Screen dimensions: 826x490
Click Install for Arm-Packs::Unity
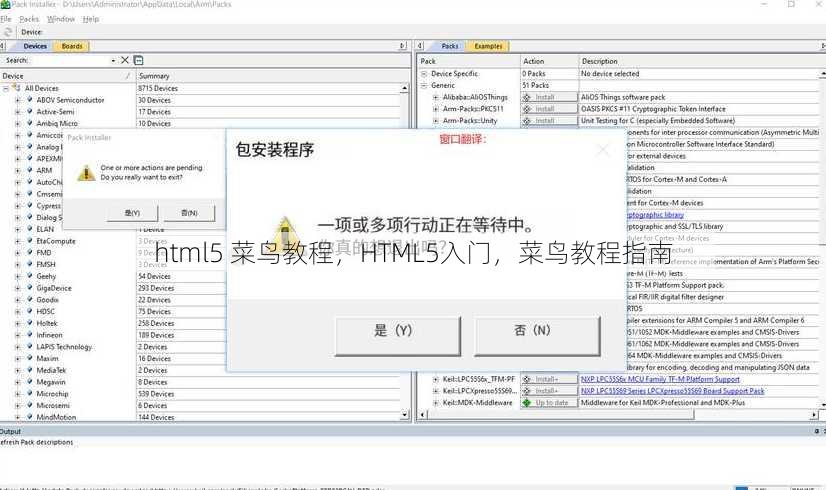[x=549, y=121]
